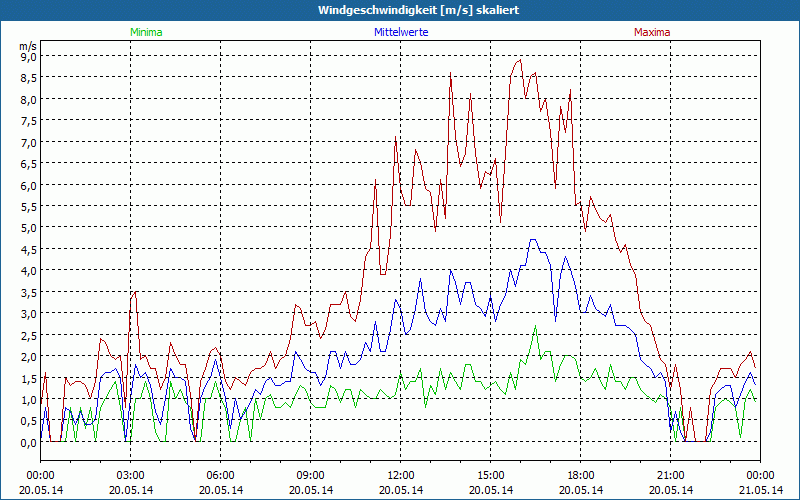Viewport: 800px width, 500px height.
Task: Click the '21:00' time axis label
Action: pyautogui.click(x=670, y=476)
